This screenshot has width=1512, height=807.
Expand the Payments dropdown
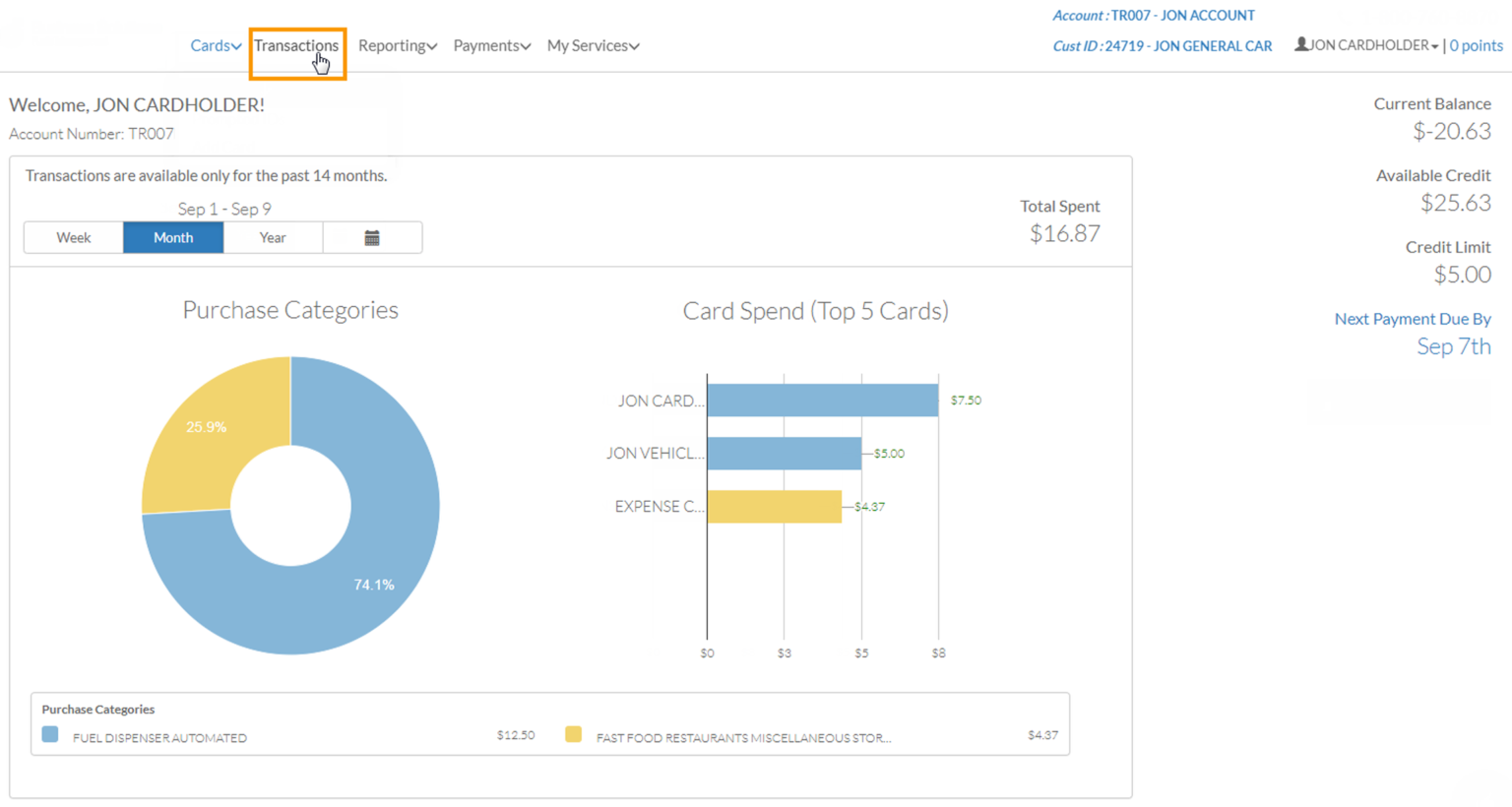tap(491, 45)
